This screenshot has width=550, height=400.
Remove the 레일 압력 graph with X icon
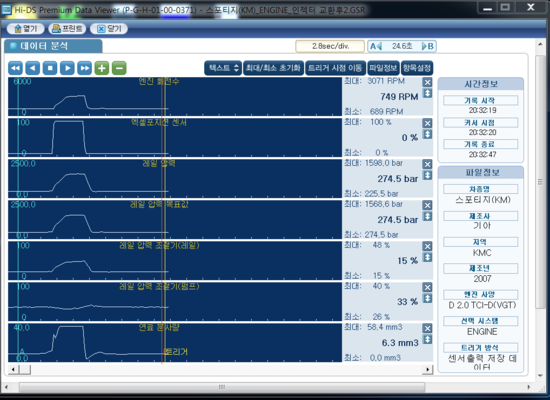[x=427, y=165]
